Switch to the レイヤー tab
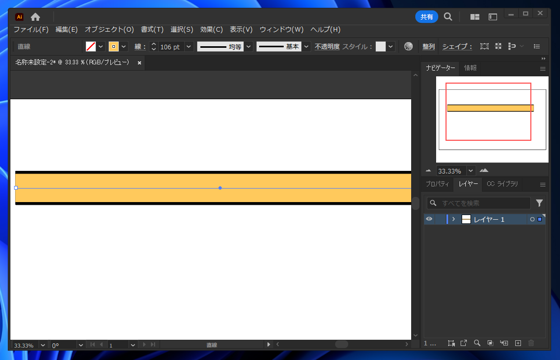 pos(468,184)
